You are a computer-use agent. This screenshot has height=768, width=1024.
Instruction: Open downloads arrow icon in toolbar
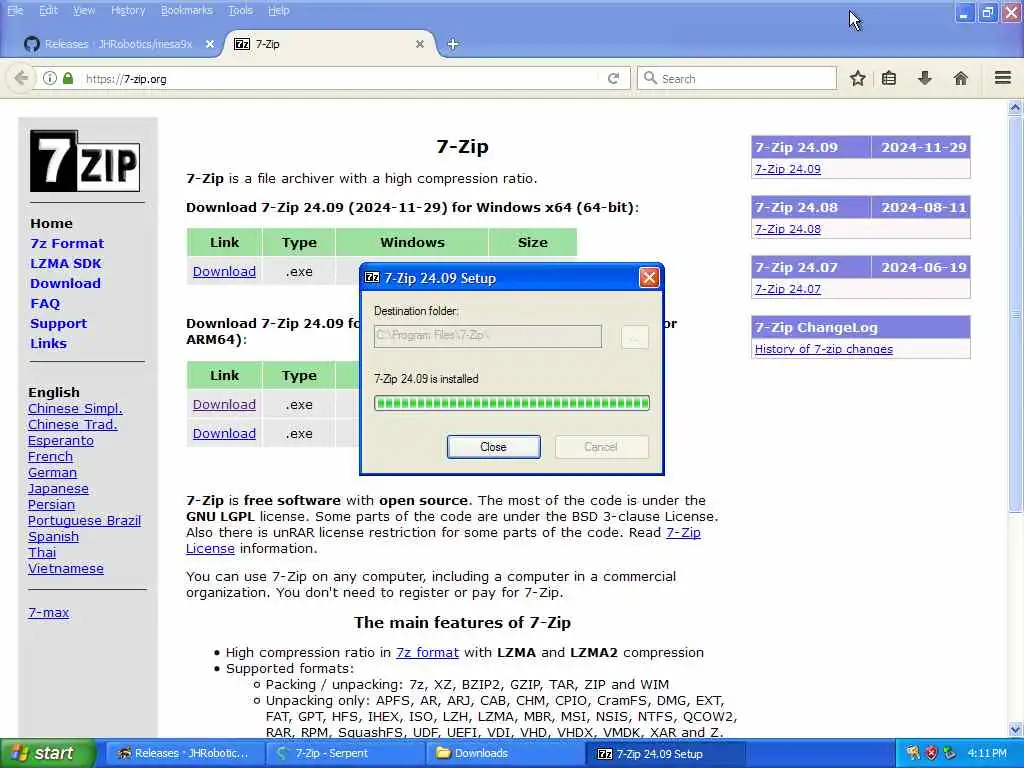(x=925, y=78)
